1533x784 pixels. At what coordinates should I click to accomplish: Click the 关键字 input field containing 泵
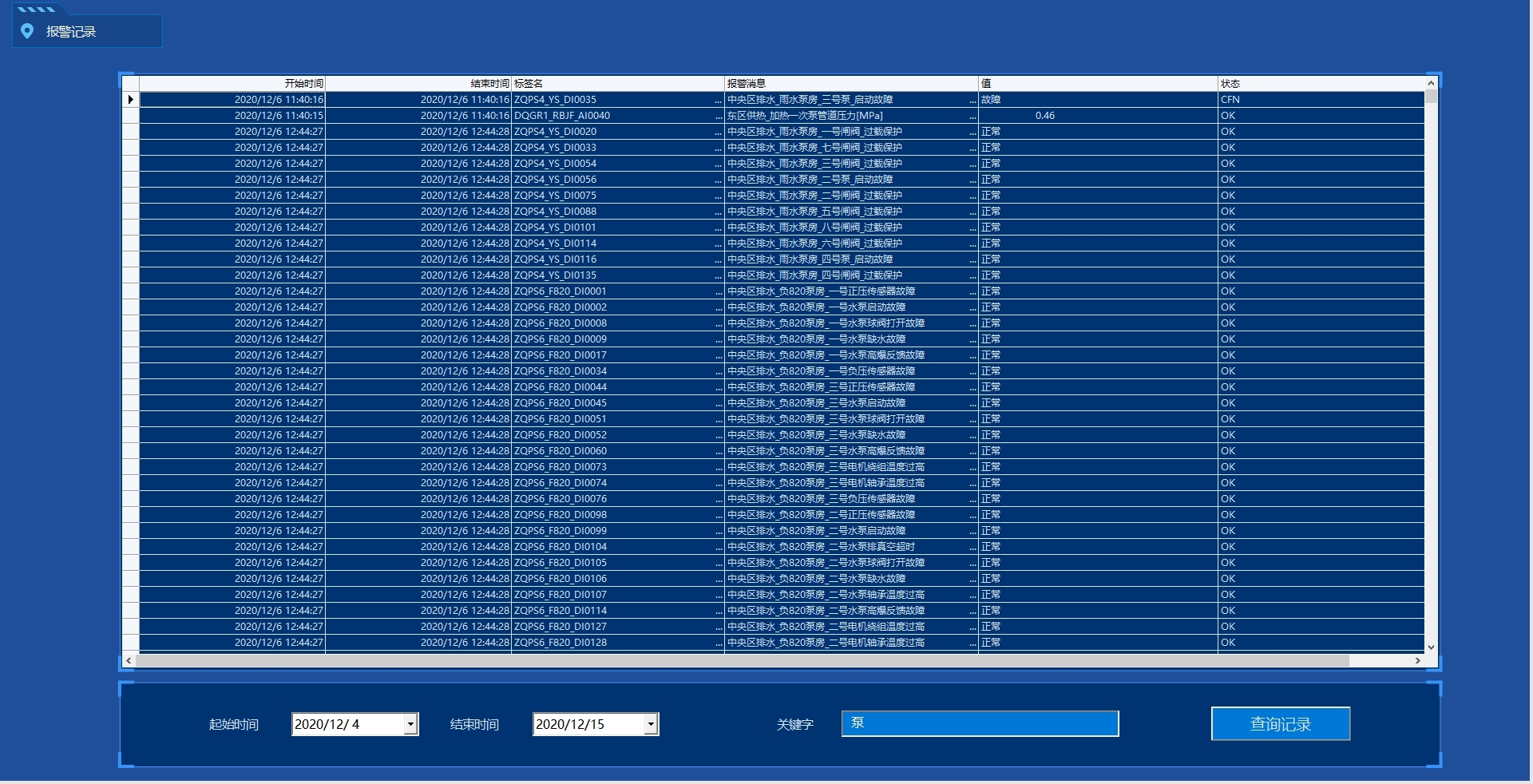coord(980,723)
